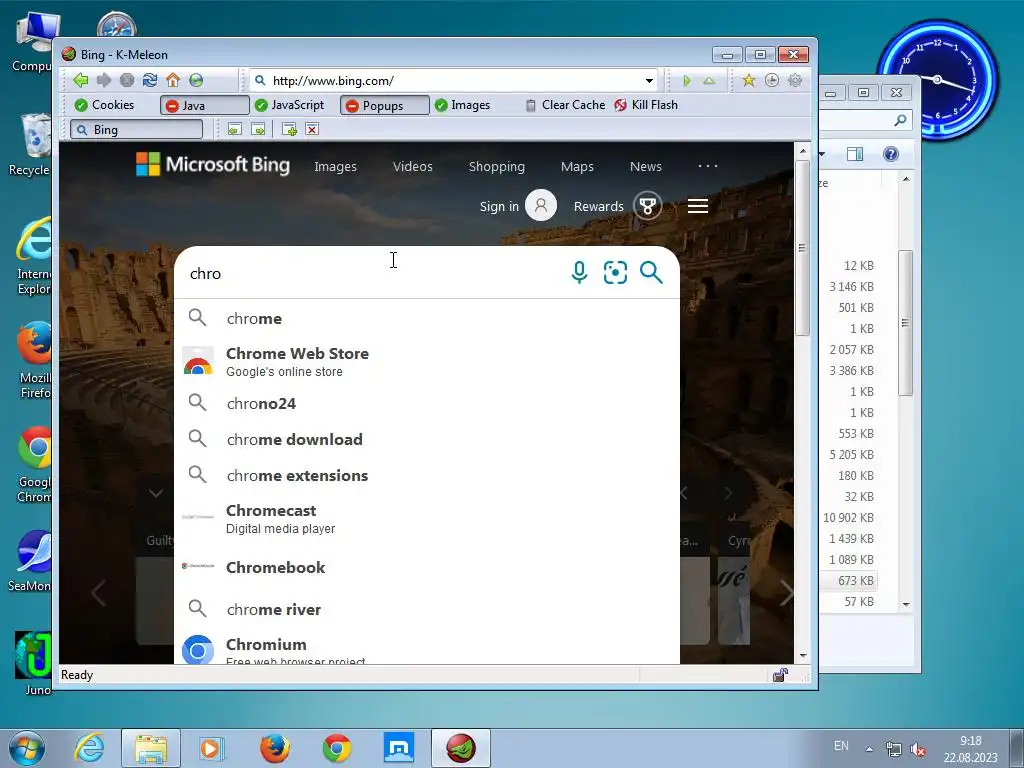Open Bing Shopping menu item
1024x768 pixels.
pyautogui.click(x=497, y=167)
